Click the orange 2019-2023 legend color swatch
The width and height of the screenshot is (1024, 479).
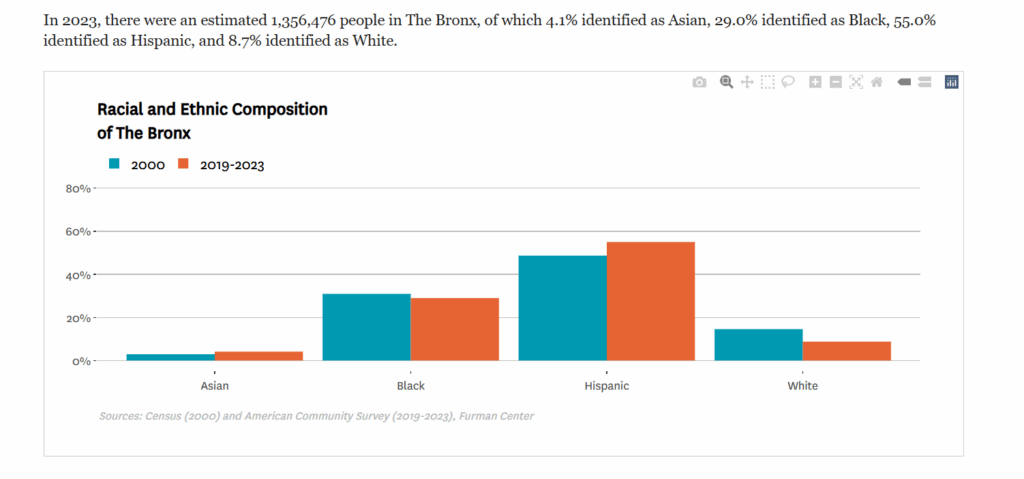tap(183, 164)
